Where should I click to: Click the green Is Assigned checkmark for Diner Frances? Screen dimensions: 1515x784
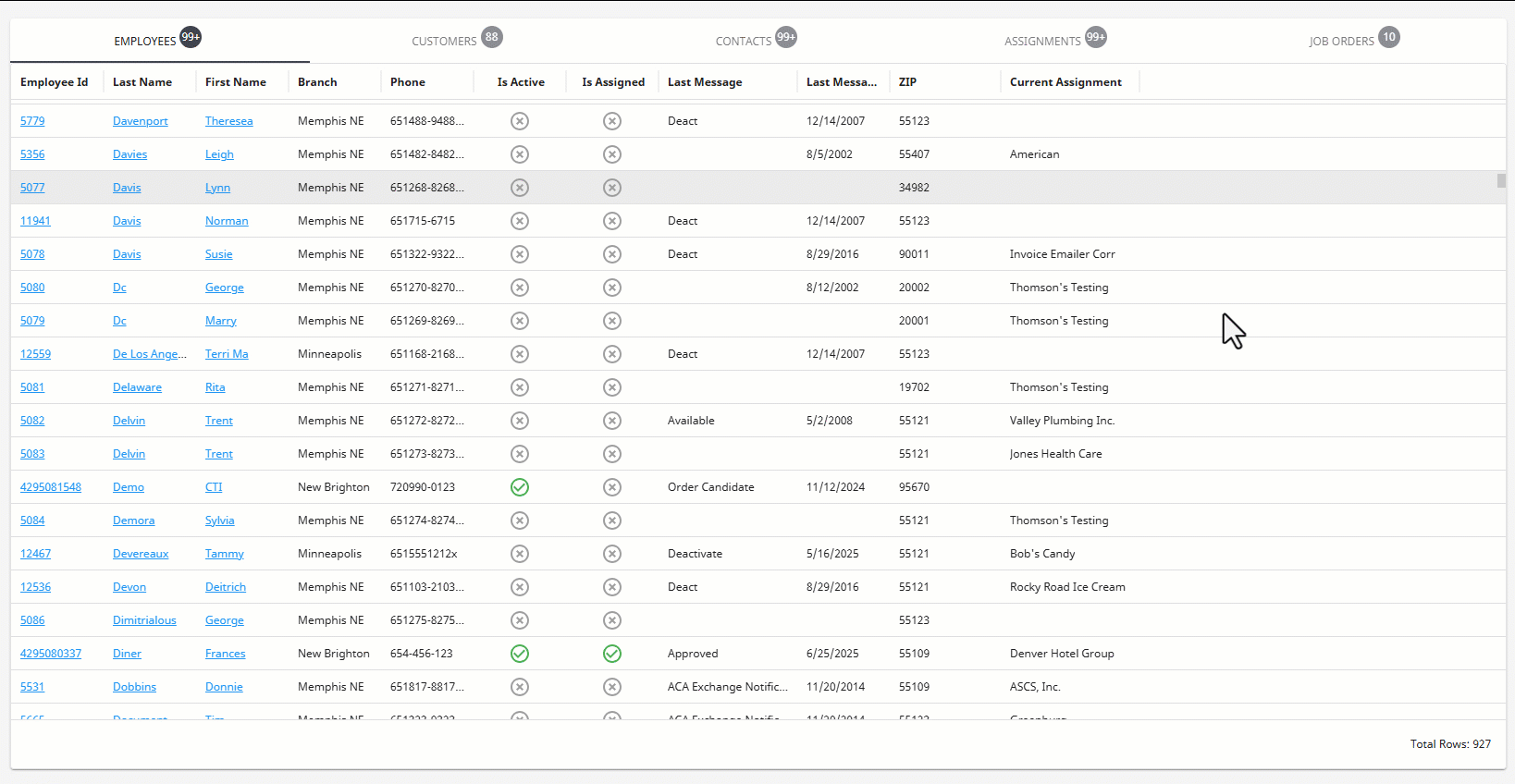(x=612, y=654)
